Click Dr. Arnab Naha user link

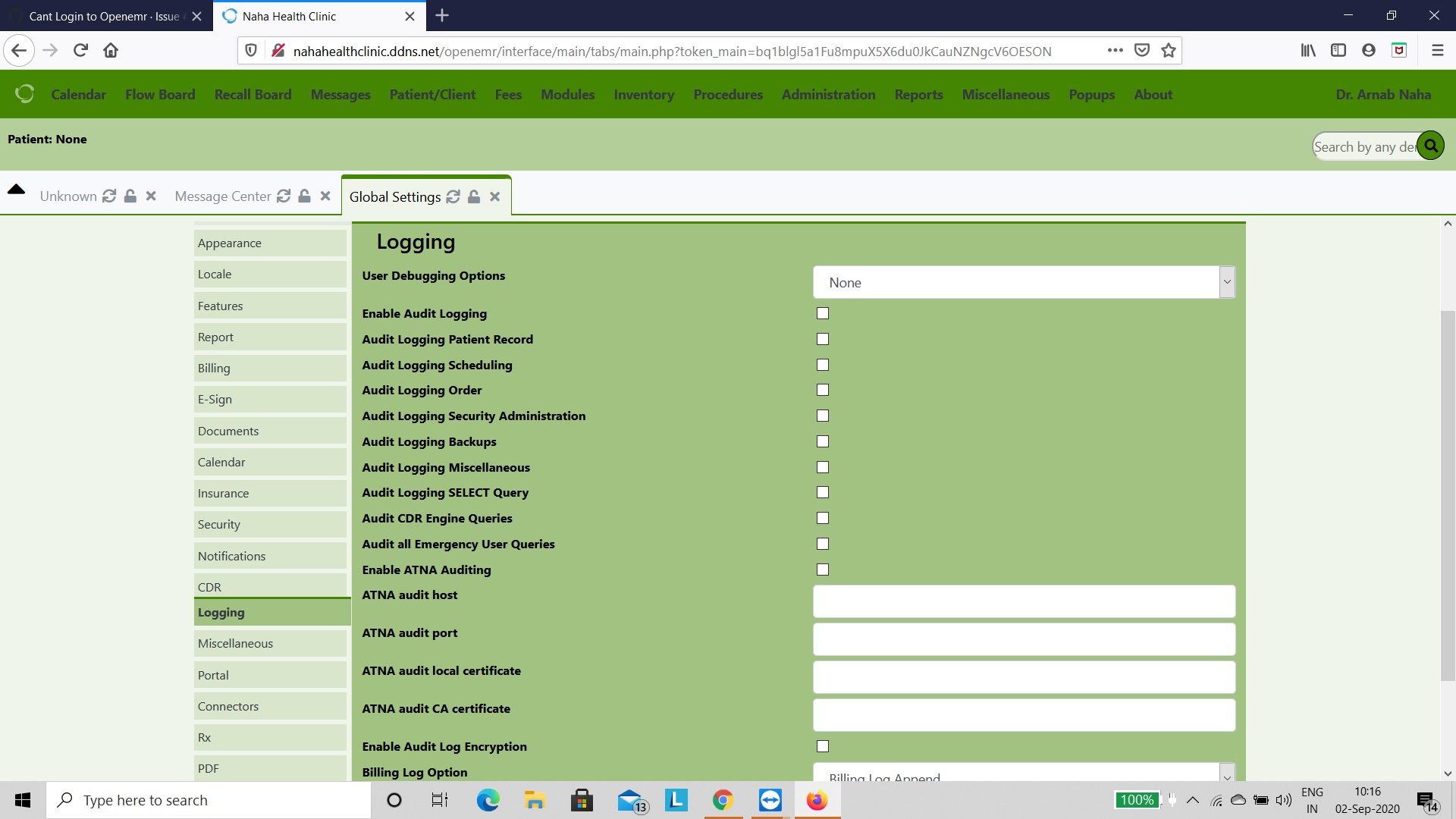tap(1383, 94)
